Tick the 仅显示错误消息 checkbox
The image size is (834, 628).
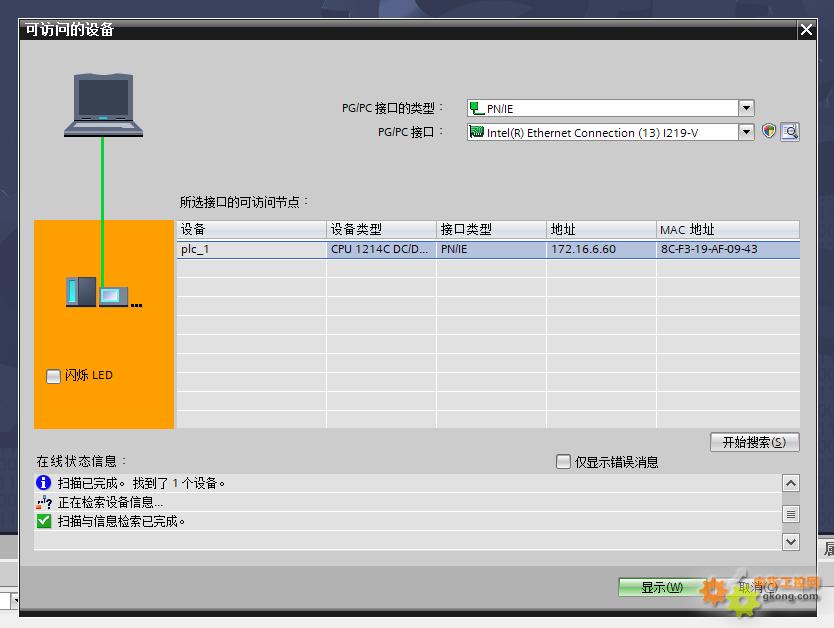563,462
